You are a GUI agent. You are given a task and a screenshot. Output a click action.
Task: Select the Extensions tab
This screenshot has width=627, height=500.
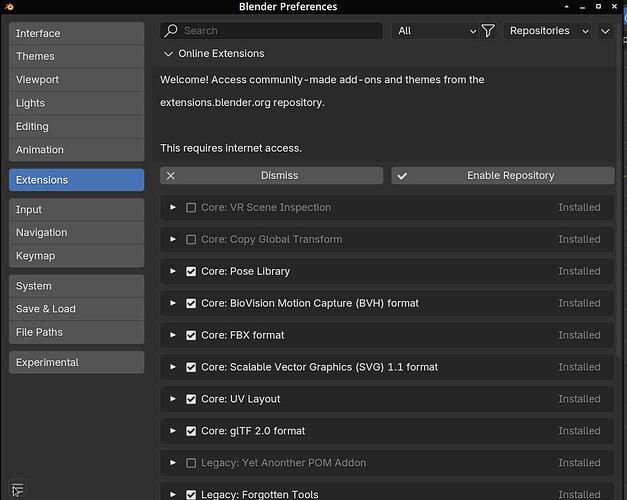[x=76, y=180]
